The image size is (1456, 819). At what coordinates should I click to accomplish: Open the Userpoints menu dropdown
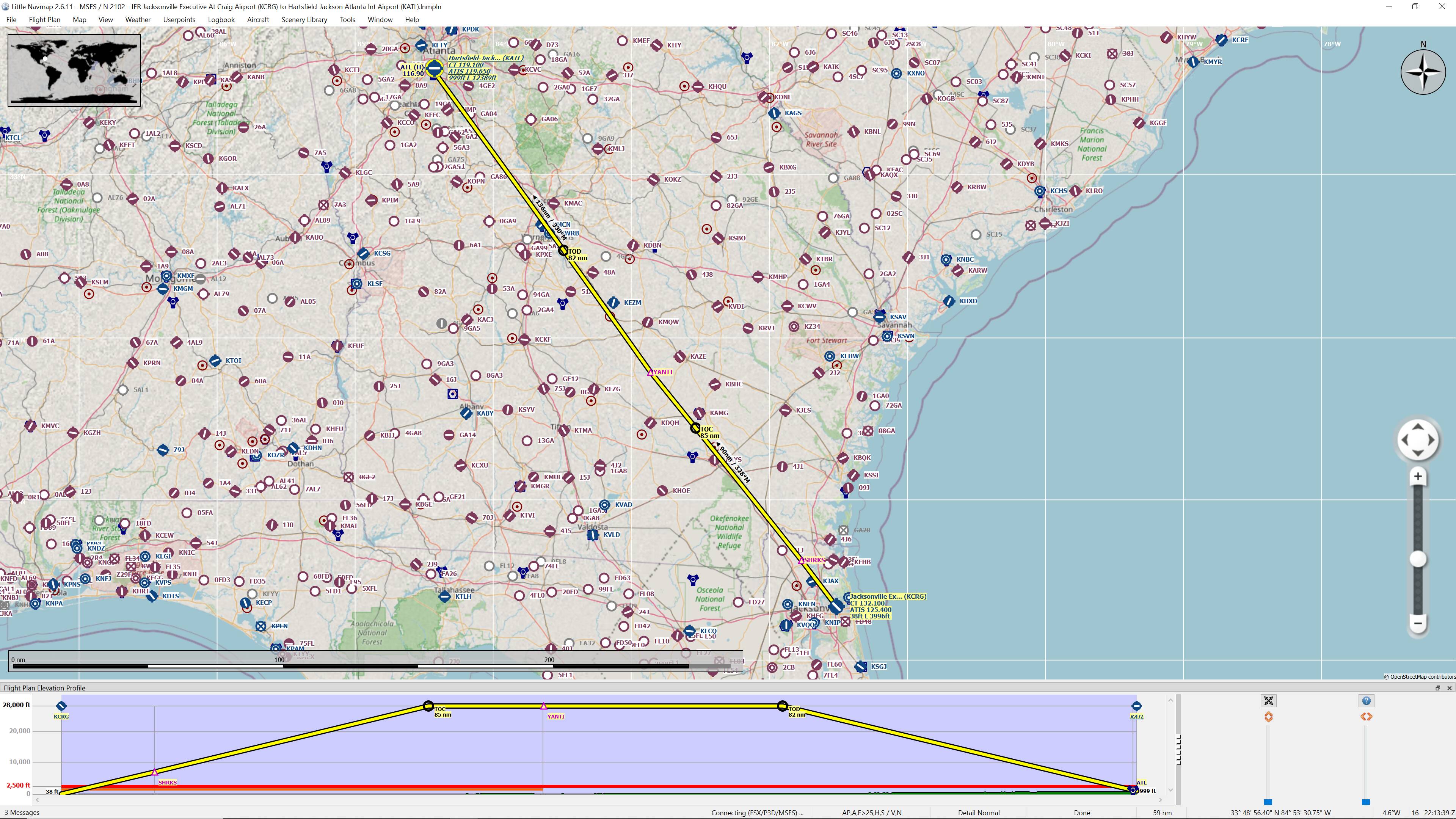point(179,19)
